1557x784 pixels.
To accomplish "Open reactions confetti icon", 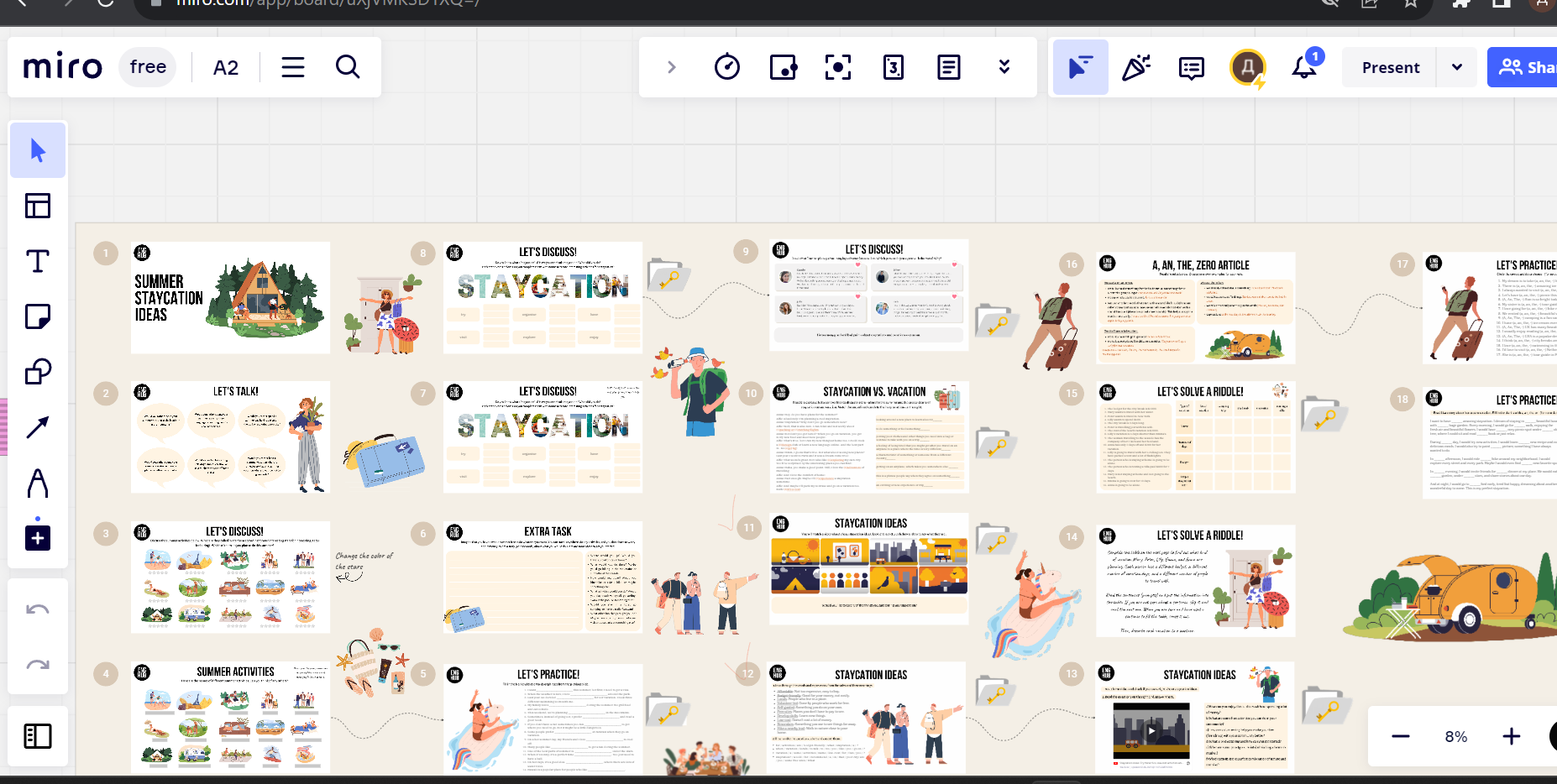I will click(1136, 67).
